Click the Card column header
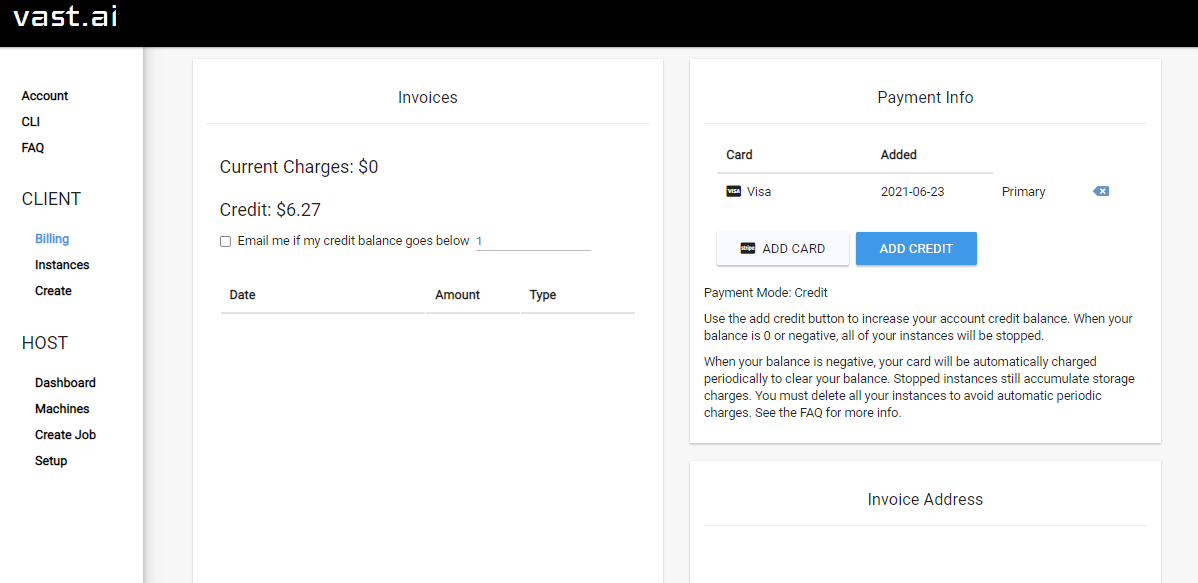 click(x=739, y=154)
